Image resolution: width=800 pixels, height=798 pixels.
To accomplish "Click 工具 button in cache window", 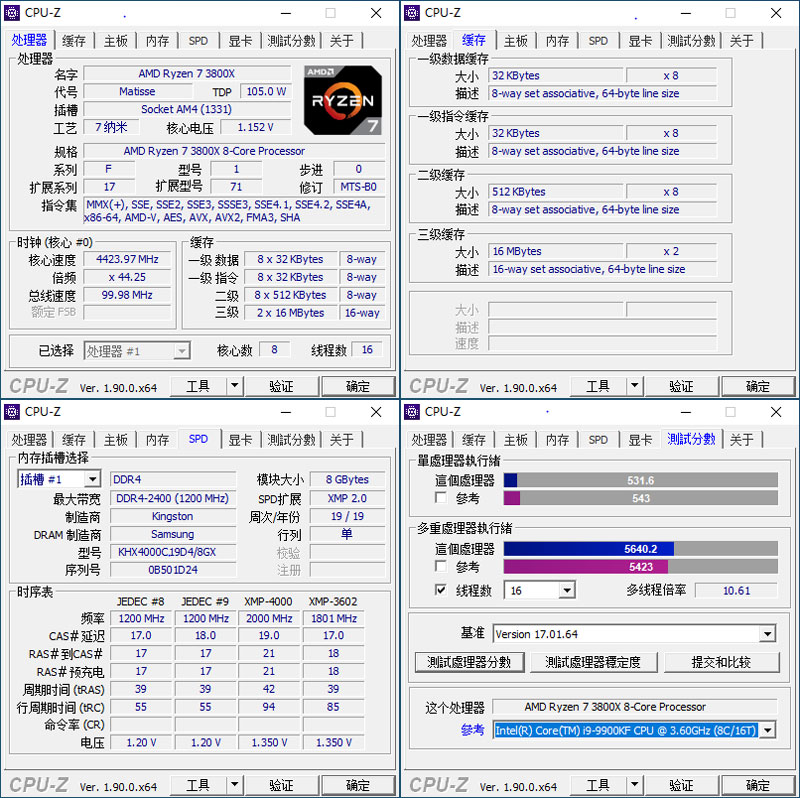I will coord(597,386).
